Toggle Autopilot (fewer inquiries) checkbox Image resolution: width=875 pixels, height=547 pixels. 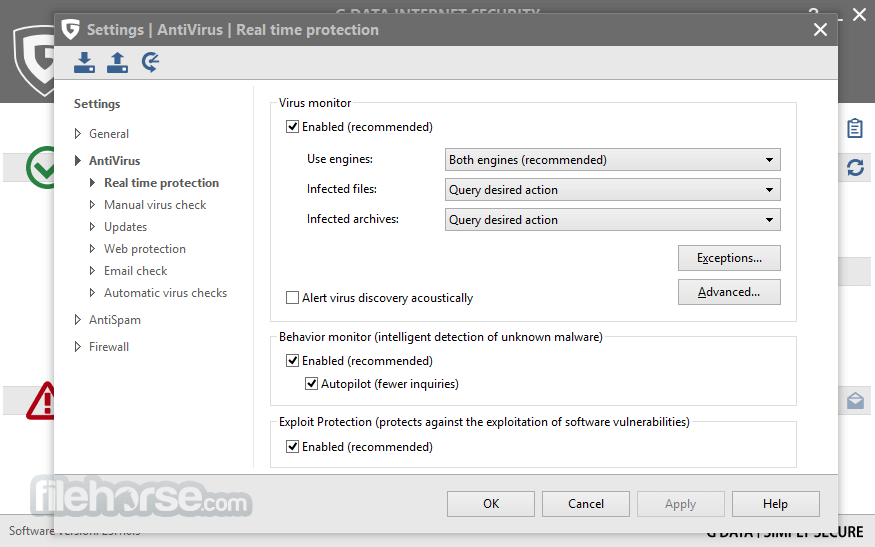coord(311,383)
